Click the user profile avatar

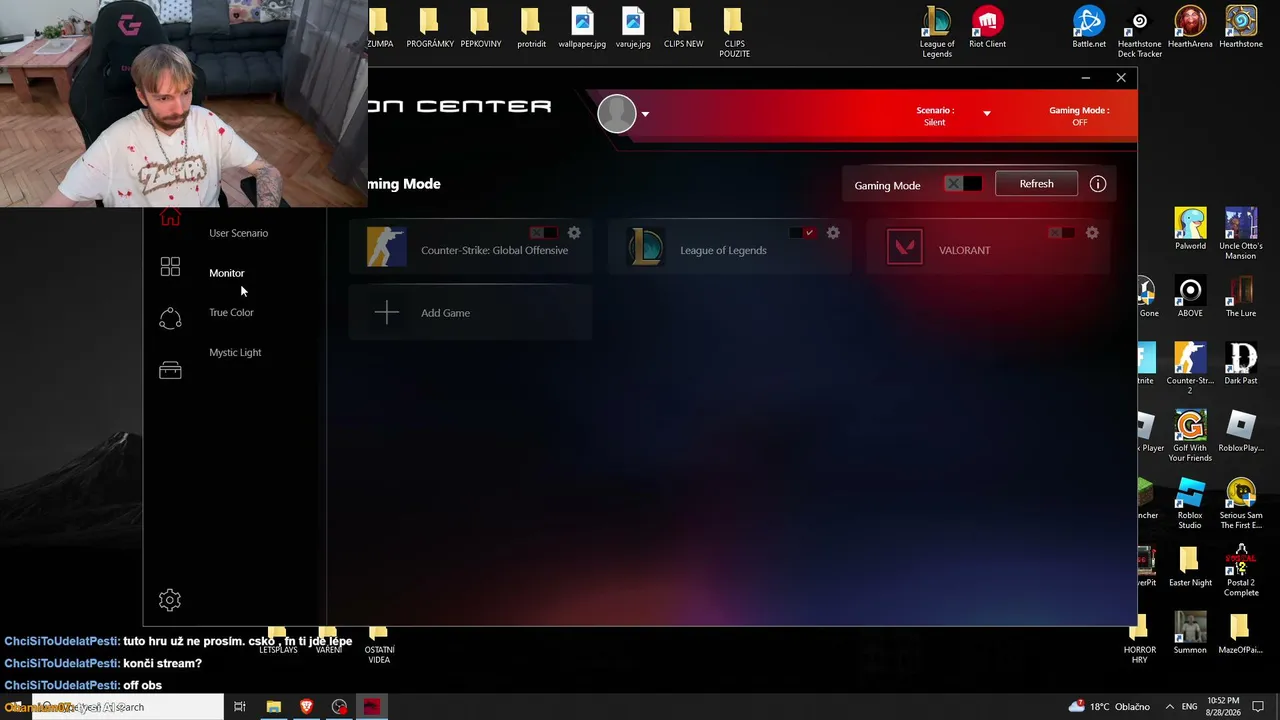(617, 114)
